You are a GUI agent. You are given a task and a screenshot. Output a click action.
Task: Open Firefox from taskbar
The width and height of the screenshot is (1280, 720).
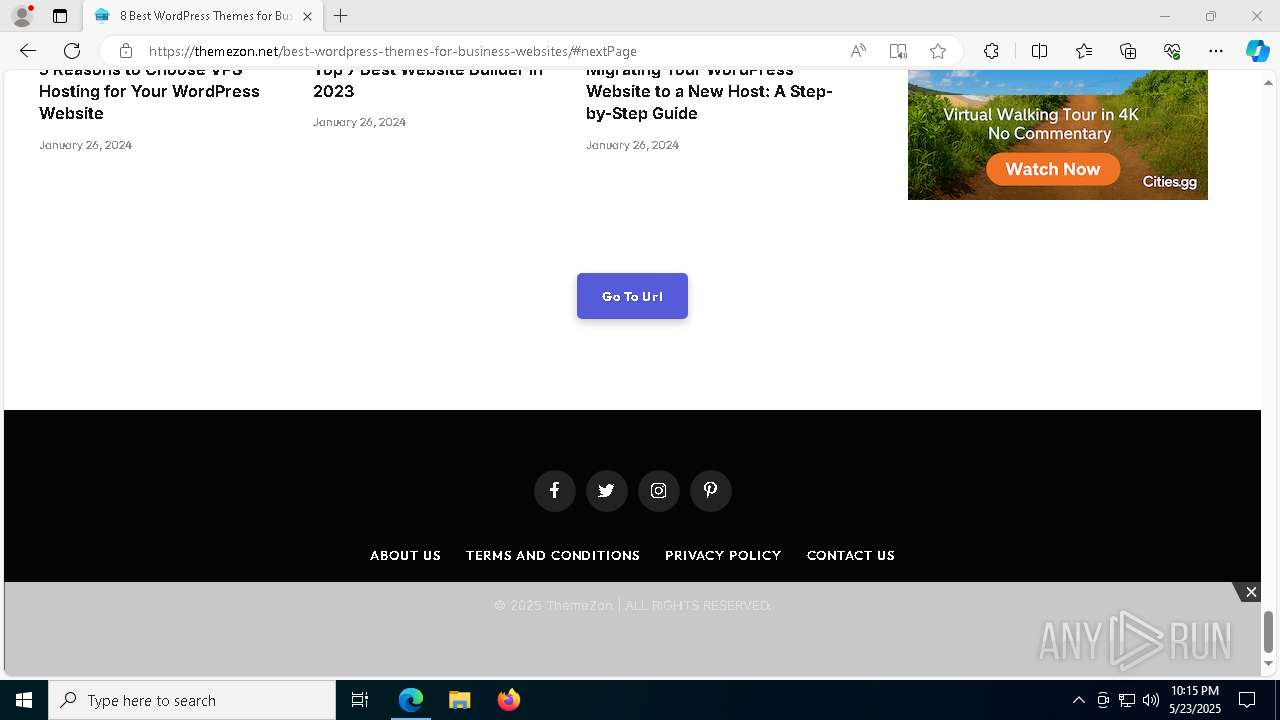508,700
